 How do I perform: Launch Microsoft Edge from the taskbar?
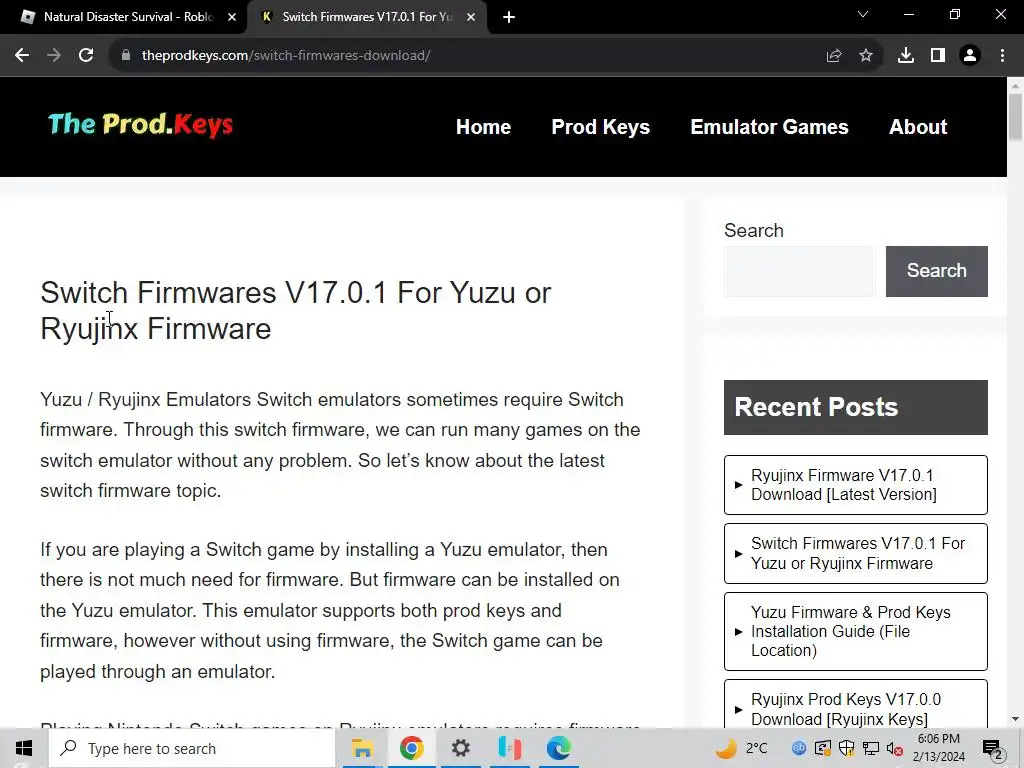[558, 748]
